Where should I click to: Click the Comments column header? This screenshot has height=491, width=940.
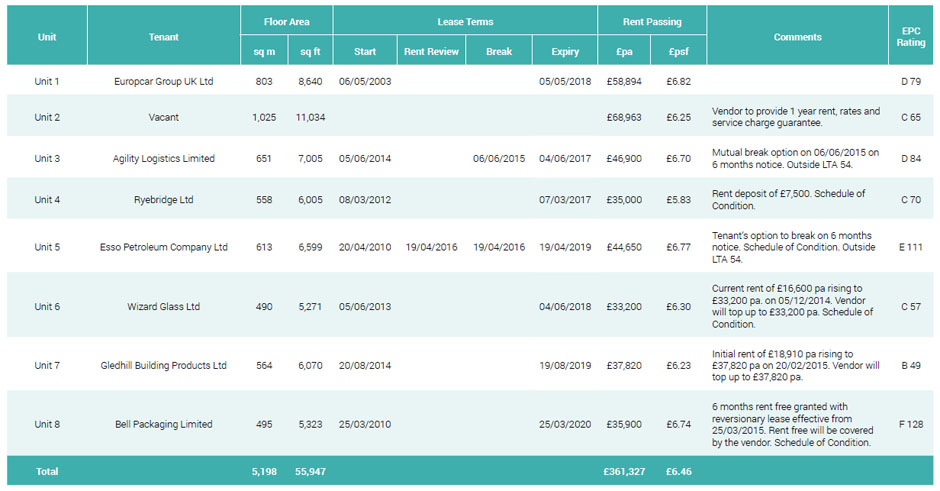tap(797, 37)
